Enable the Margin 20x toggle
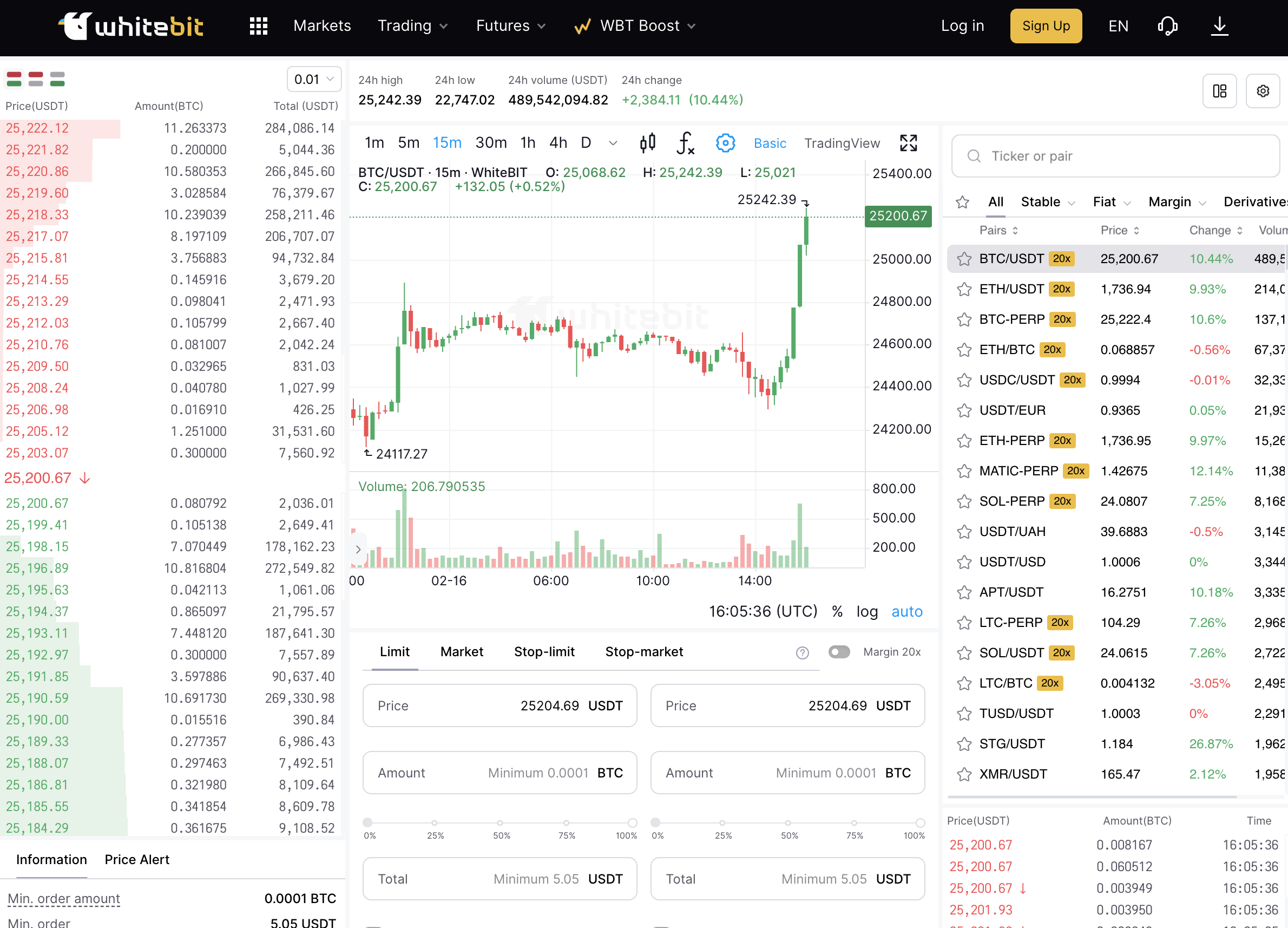 tap(839, 652)
